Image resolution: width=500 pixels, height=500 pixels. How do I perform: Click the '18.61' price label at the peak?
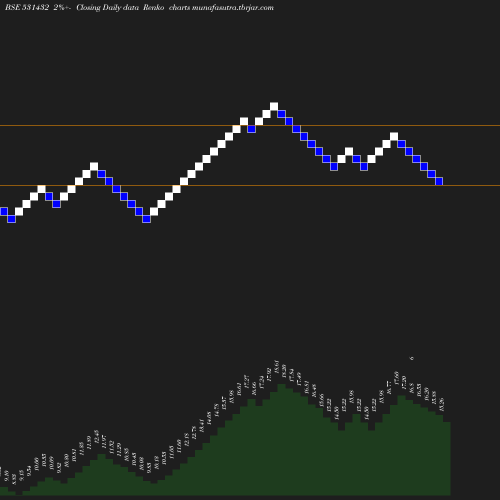point(276,366)
